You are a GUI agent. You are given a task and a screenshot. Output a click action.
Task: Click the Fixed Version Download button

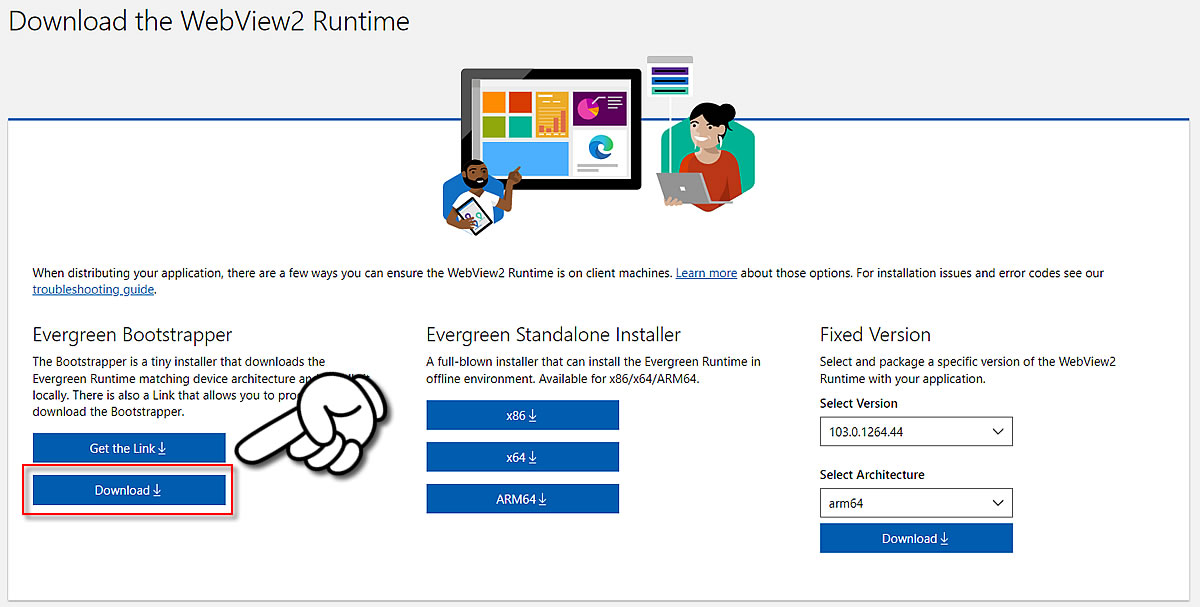point(916,538)
